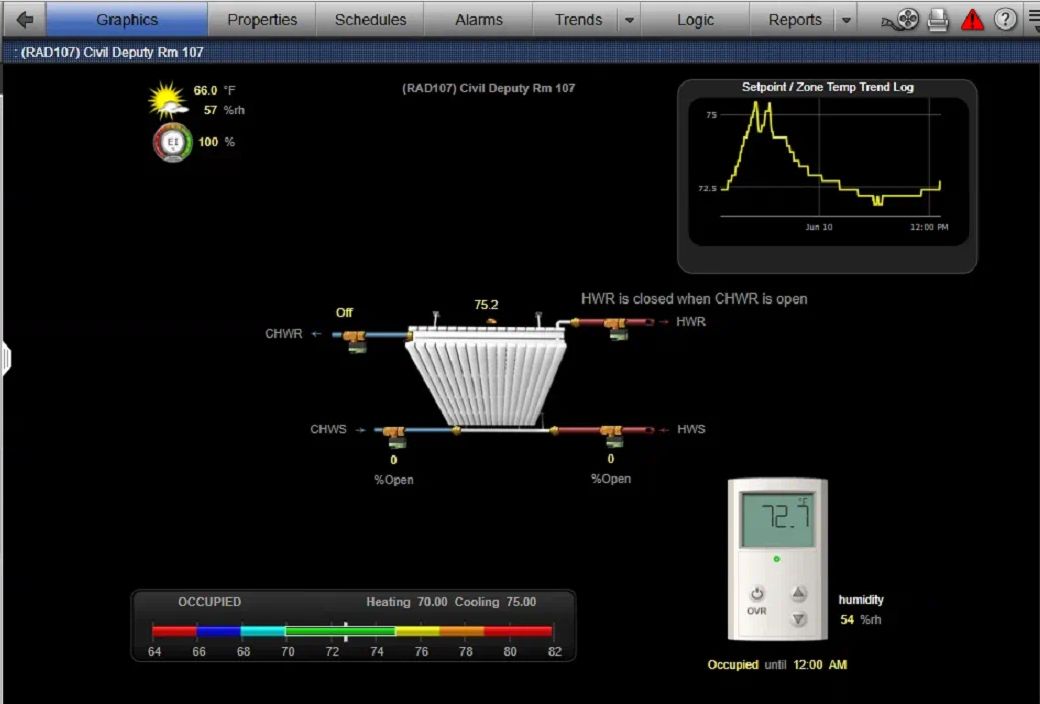Expand the Reports dropdown arrow
1040x704 pixels.
click(x=846, y=20)
